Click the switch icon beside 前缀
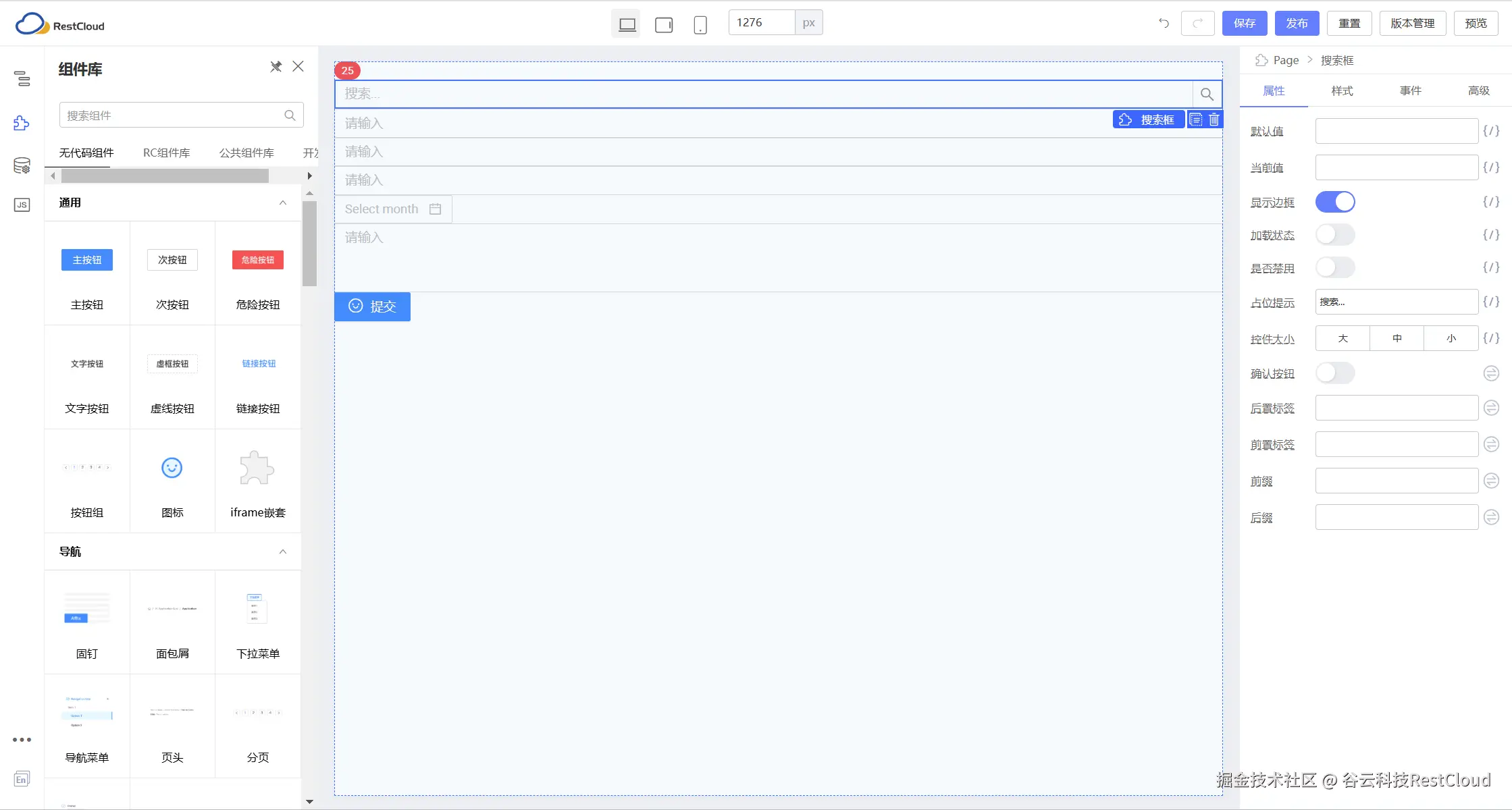Viewport: 1512px width, 810px height. click(x=1491, y=481)
